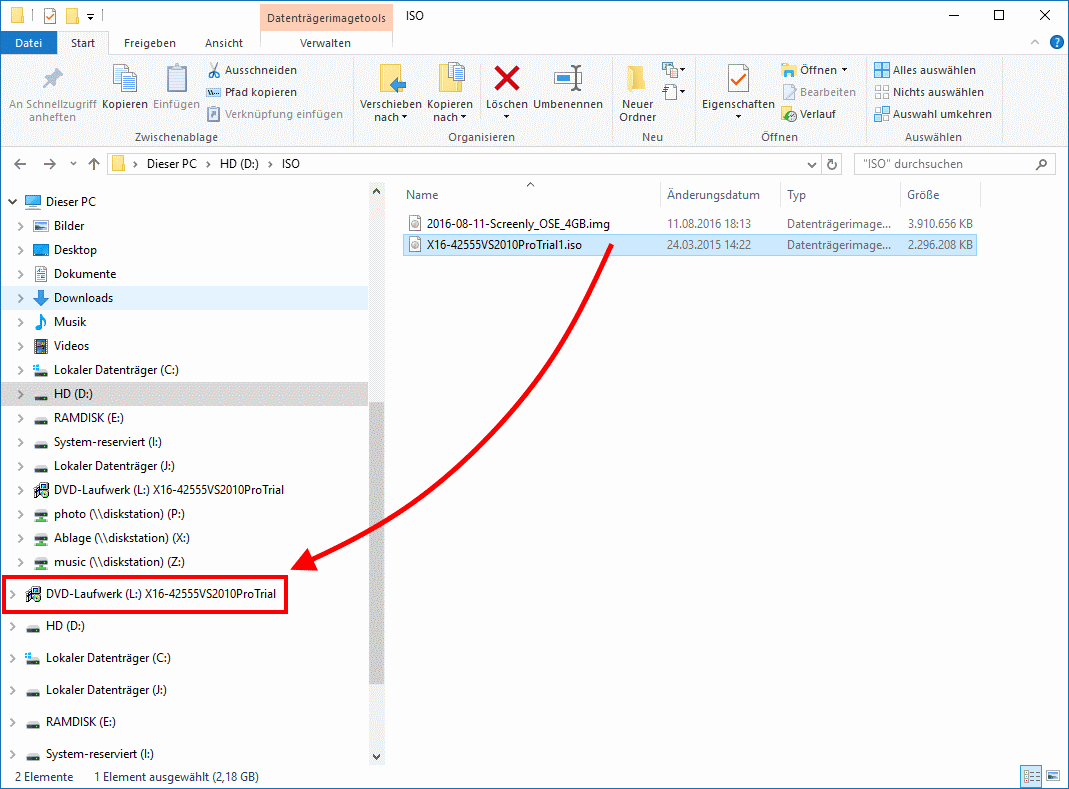Select all items with Alles auswählen
The height and width of the screenshot is (789, 1069).
(925, 70)
